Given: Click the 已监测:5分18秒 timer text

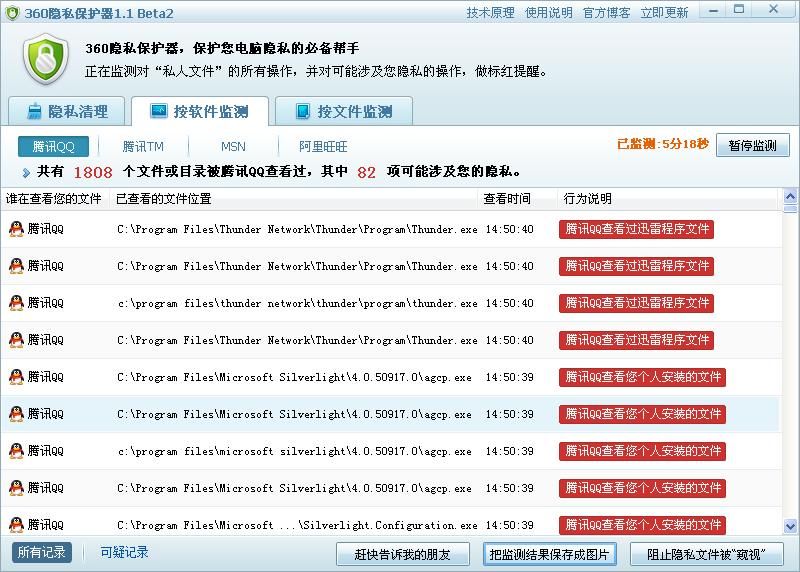Looking at the screenshot, I should coord(663,144).
